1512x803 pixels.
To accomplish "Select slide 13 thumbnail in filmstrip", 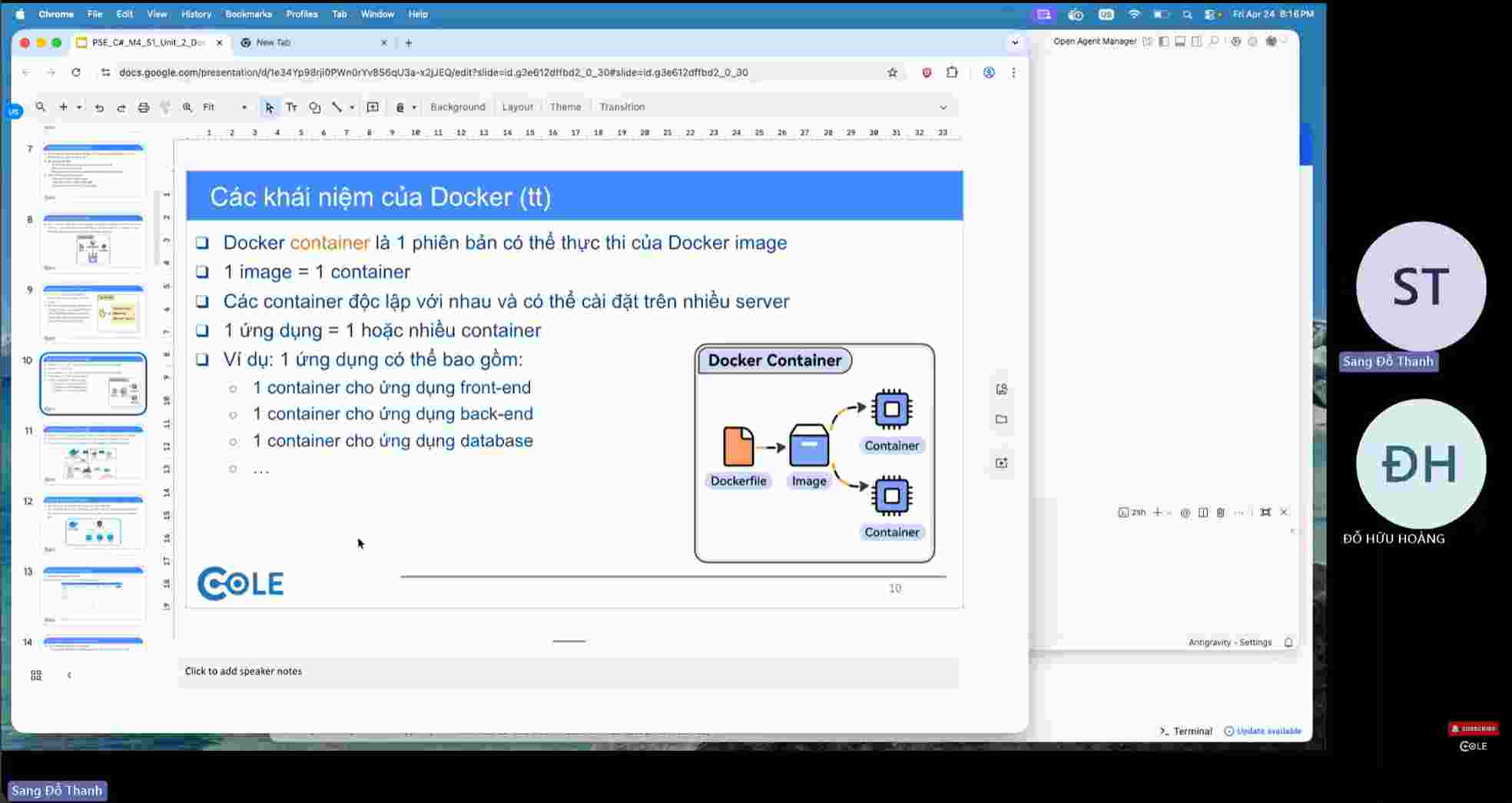I will [x=93, y=596].
